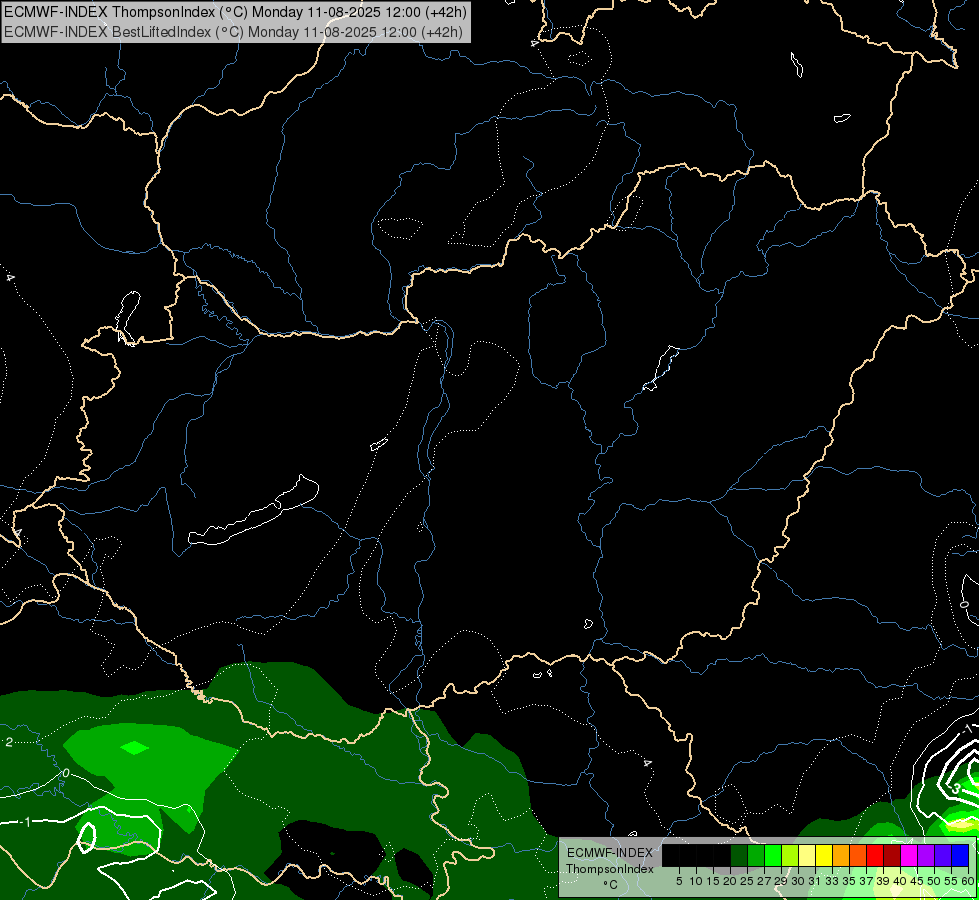This screenshot has width=979, height=900.
Task: Click the legend label 'ECMWF-INDEX'
Action: click(610, 853)
